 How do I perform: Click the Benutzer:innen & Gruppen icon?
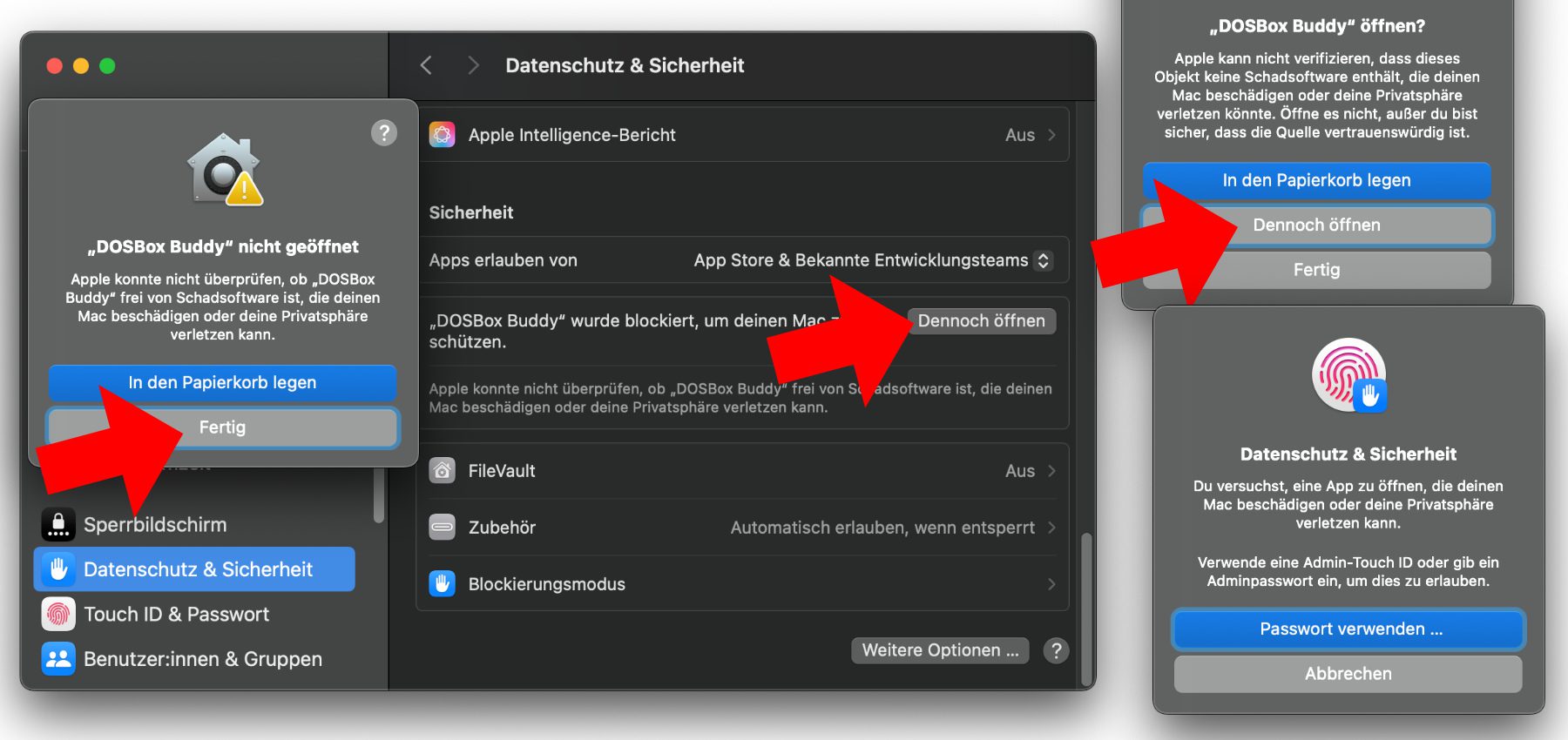click(58, 659)
